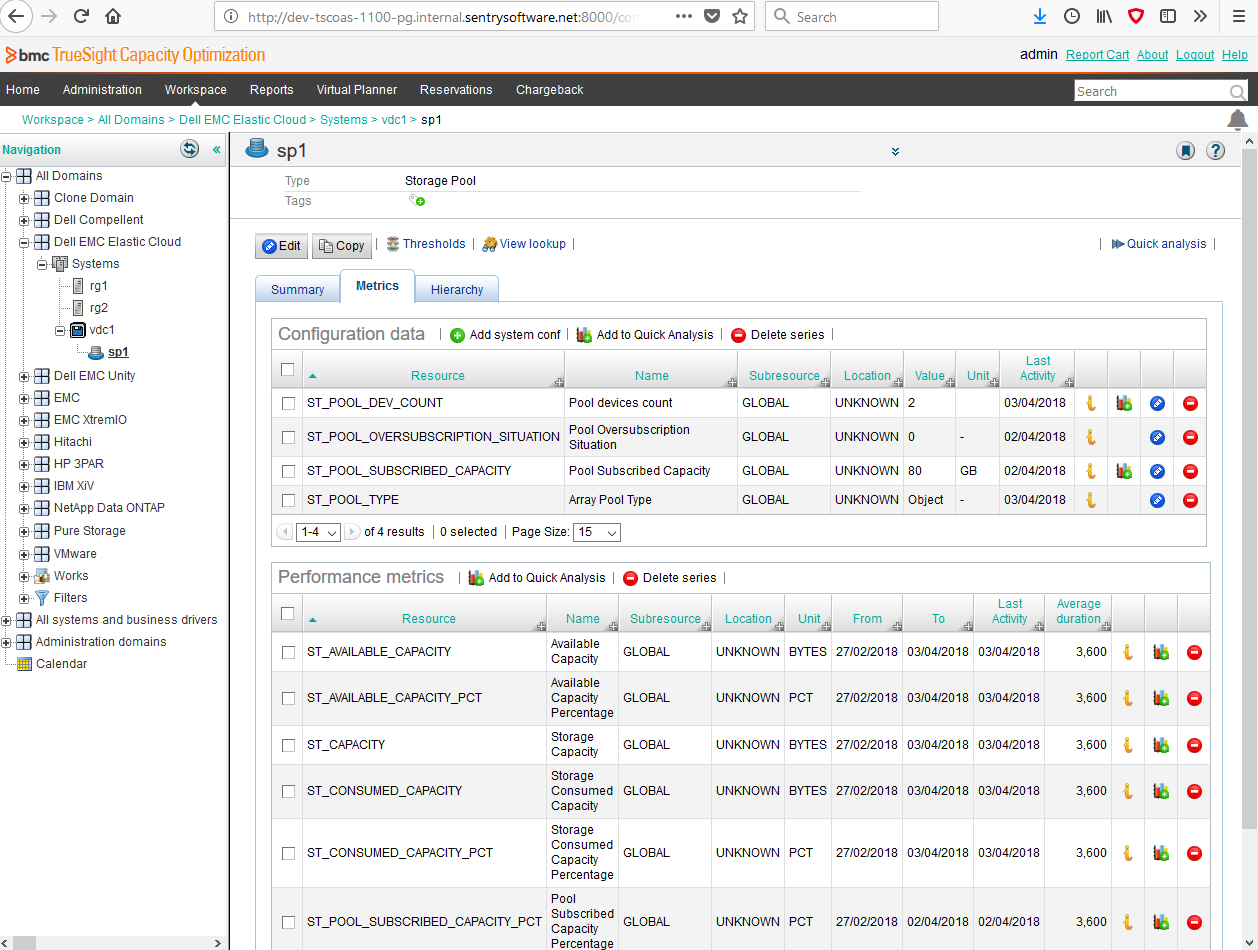Delete the ST_POOL_DEV_COUNT series
This screenshot has height=950, width=1258.
(x=1190, y=403)
